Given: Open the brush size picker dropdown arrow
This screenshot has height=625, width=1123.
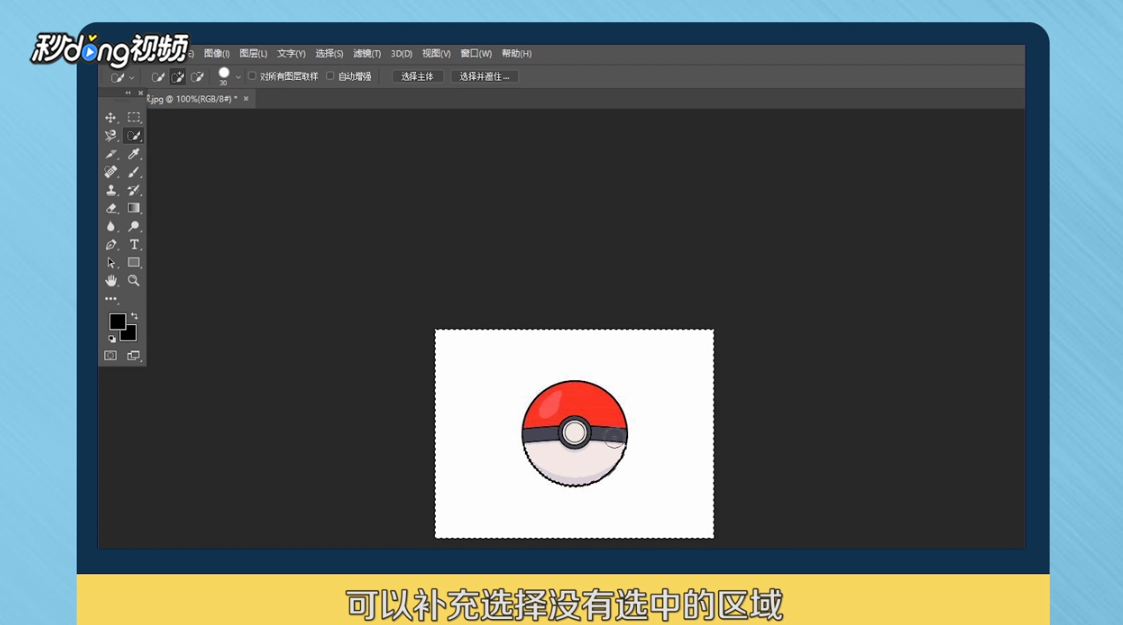Looking at the screenshot, I should click(x=238, y=77).
